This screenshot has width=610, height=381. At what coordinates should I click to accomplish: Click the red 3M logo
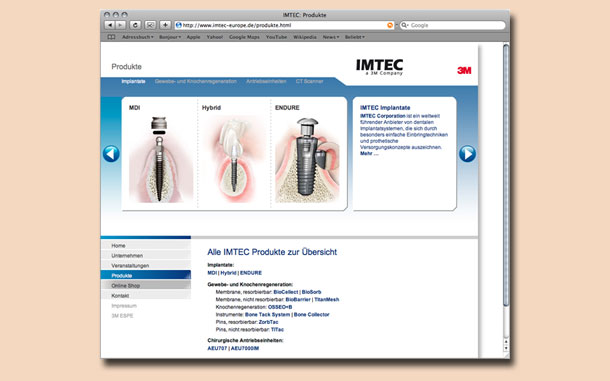click(x=464, y=70)
